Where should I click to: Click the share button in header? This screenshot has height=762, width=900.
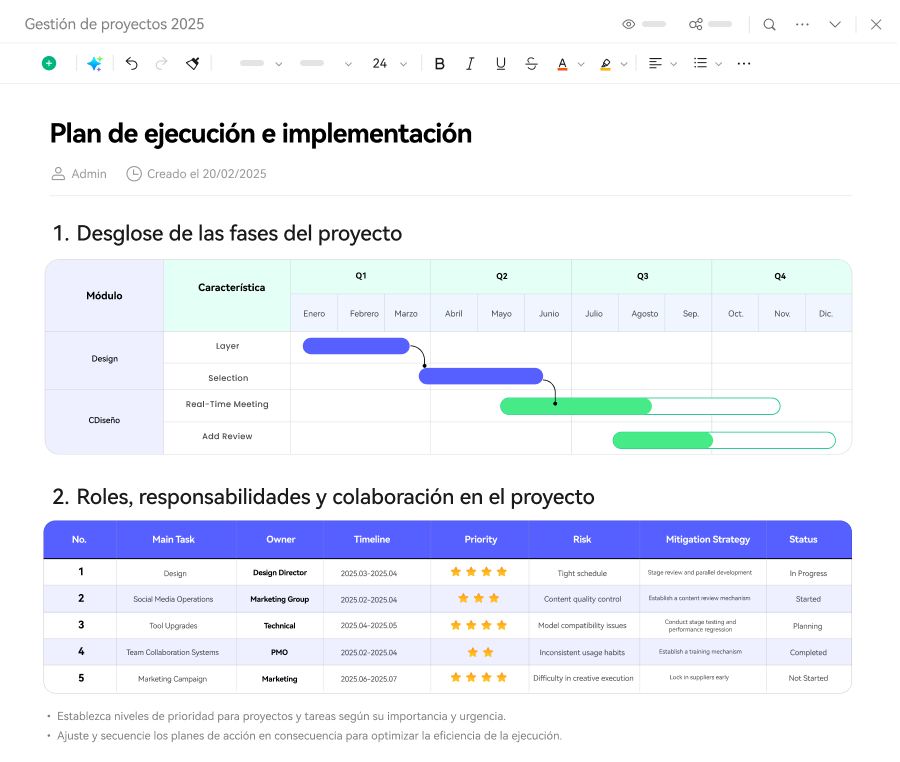pos(696,24)
